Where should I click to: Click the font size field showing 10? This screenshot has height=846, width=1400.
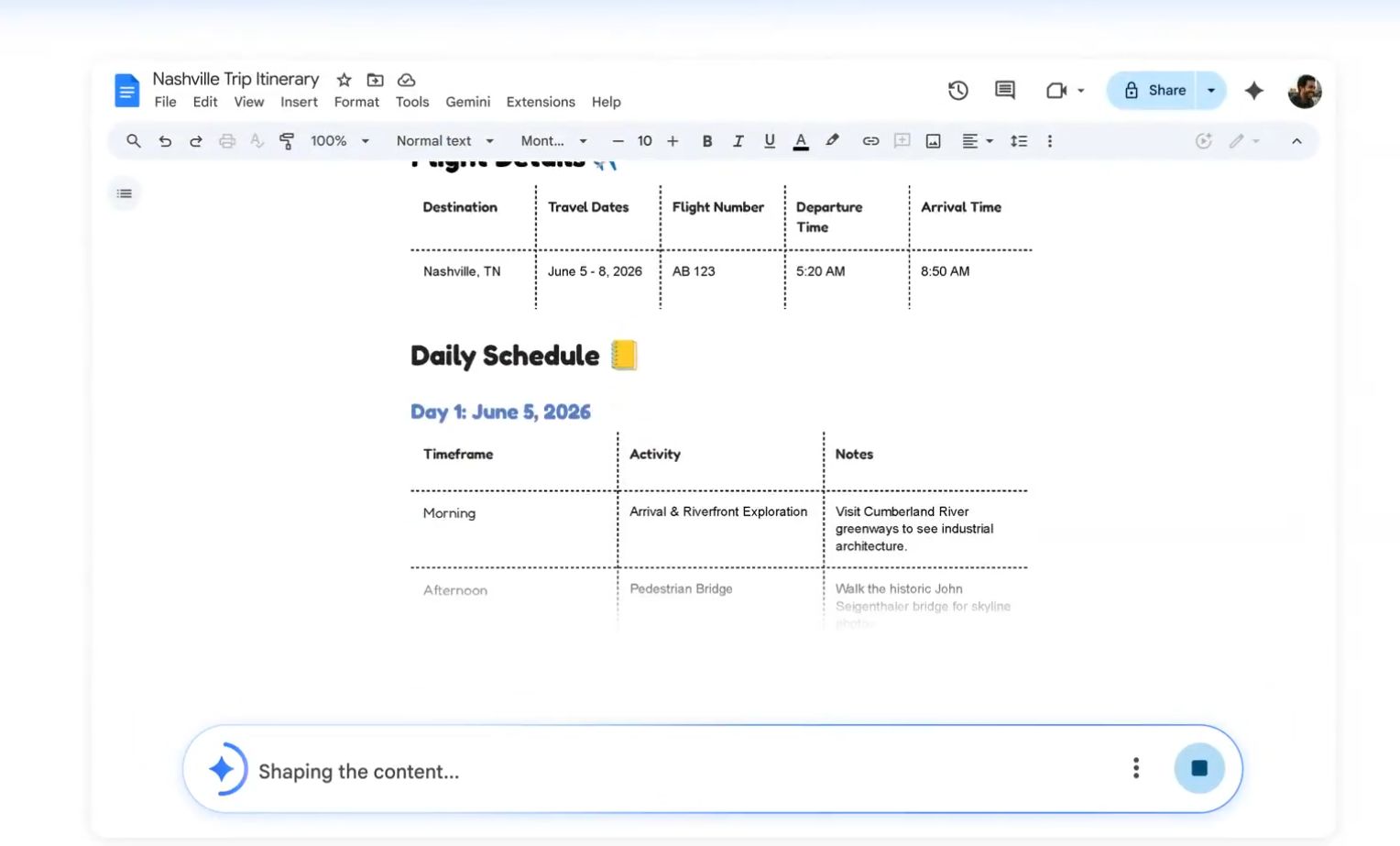tap(645, 141)
